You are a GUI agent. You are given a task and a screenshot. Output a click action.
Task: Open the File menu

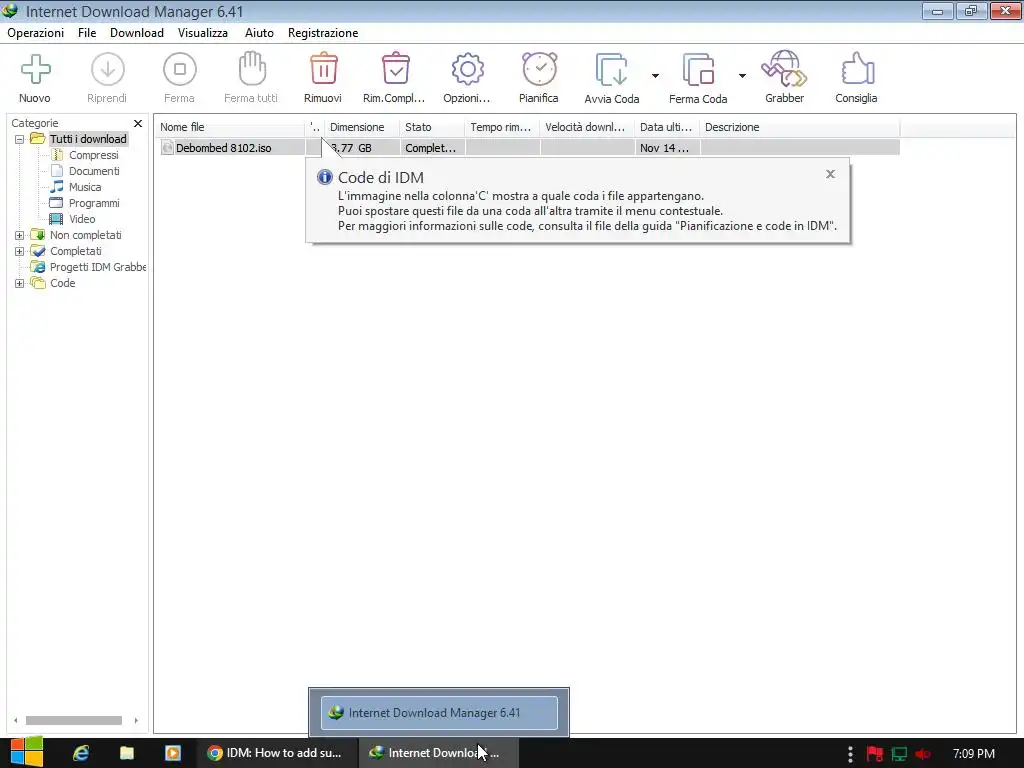pyautogui.click(x=87, y=33)
